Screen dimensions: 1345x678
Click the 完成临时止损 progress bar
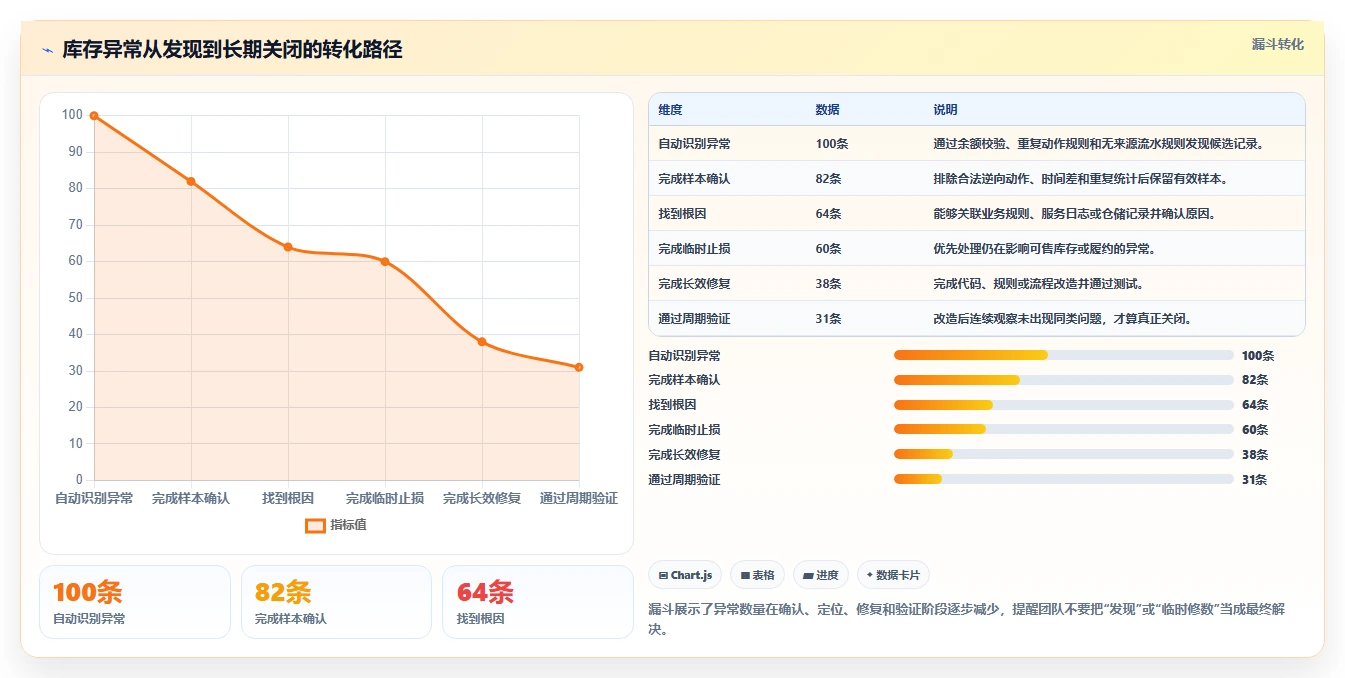pos(1064,429)
